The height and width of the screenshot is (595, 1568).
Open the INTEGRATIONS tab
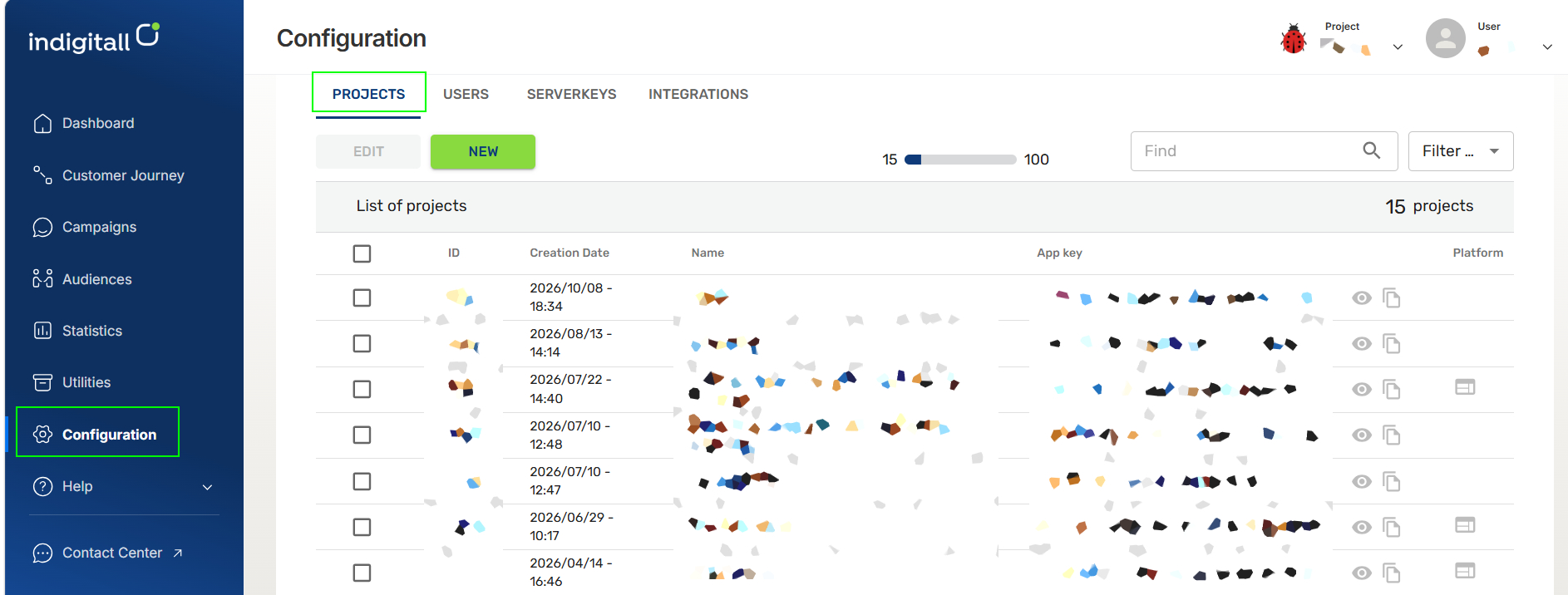click(x=698, y=94)
